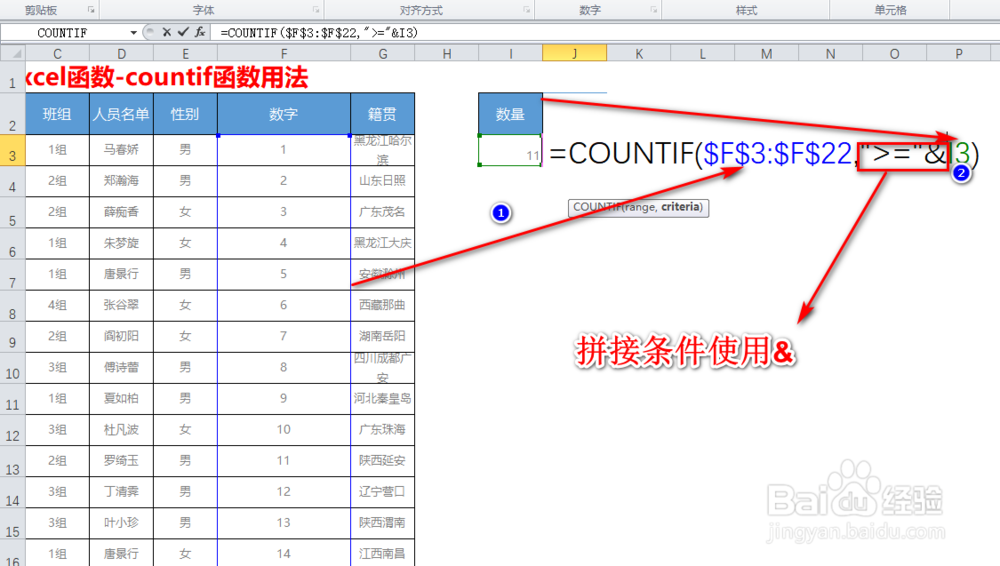Image resolution: width=1000 pixels, height=566 pixels.
Task: Click the name cell 罗绮玉
Action: pyautogui.click(x=121, y=461)
